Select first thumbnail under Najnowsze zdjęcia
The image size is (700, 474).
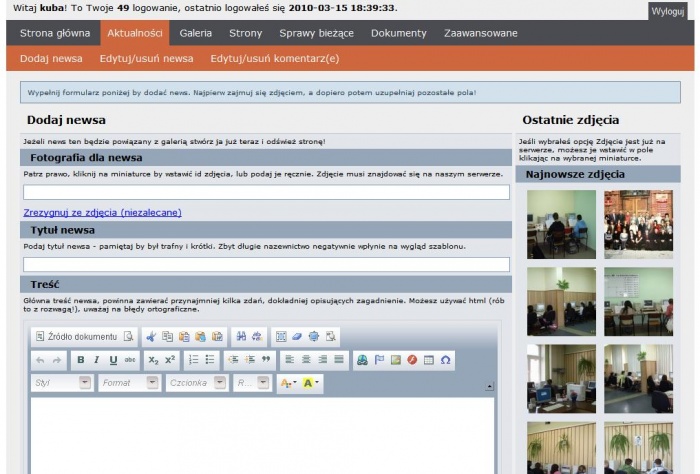(561, 225)
